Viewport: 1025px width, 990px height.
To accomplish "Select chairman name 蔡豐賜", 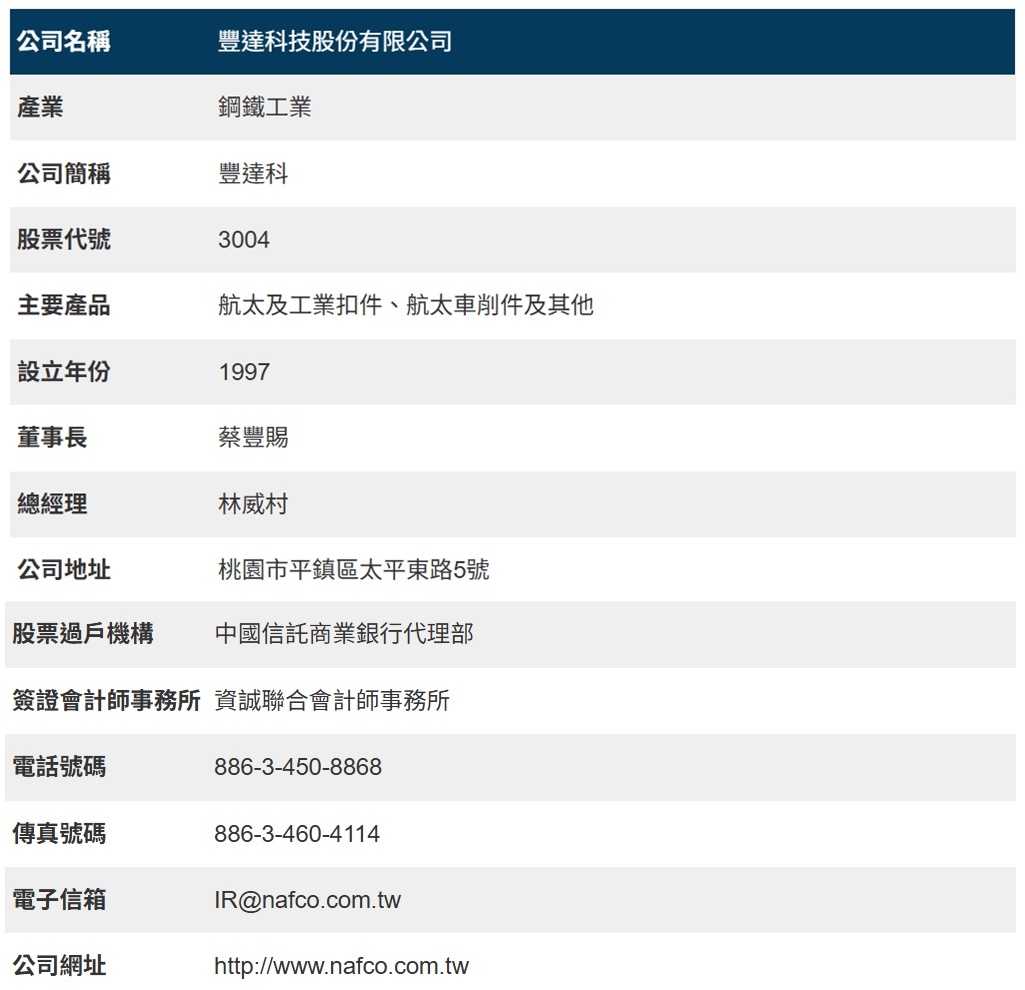I will point(253,437).
